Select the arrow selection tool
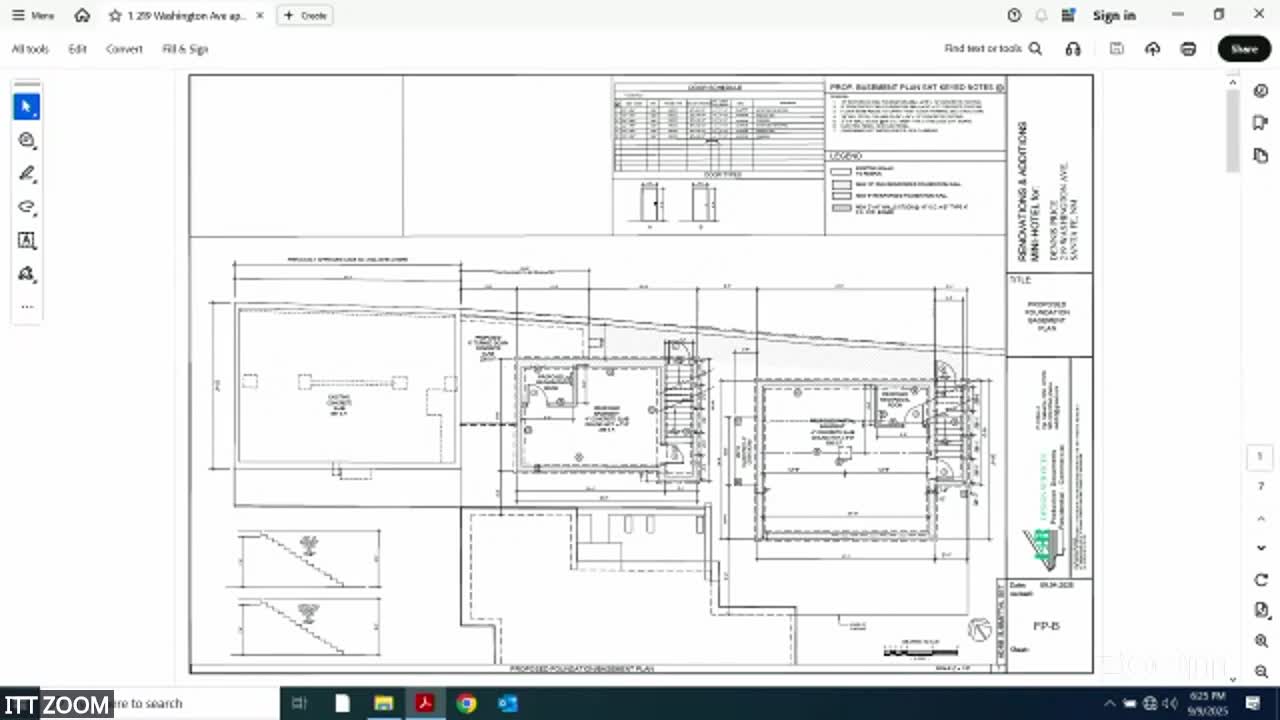The width and height of the screenshot is (1280, 720). [x=27, y=107]
